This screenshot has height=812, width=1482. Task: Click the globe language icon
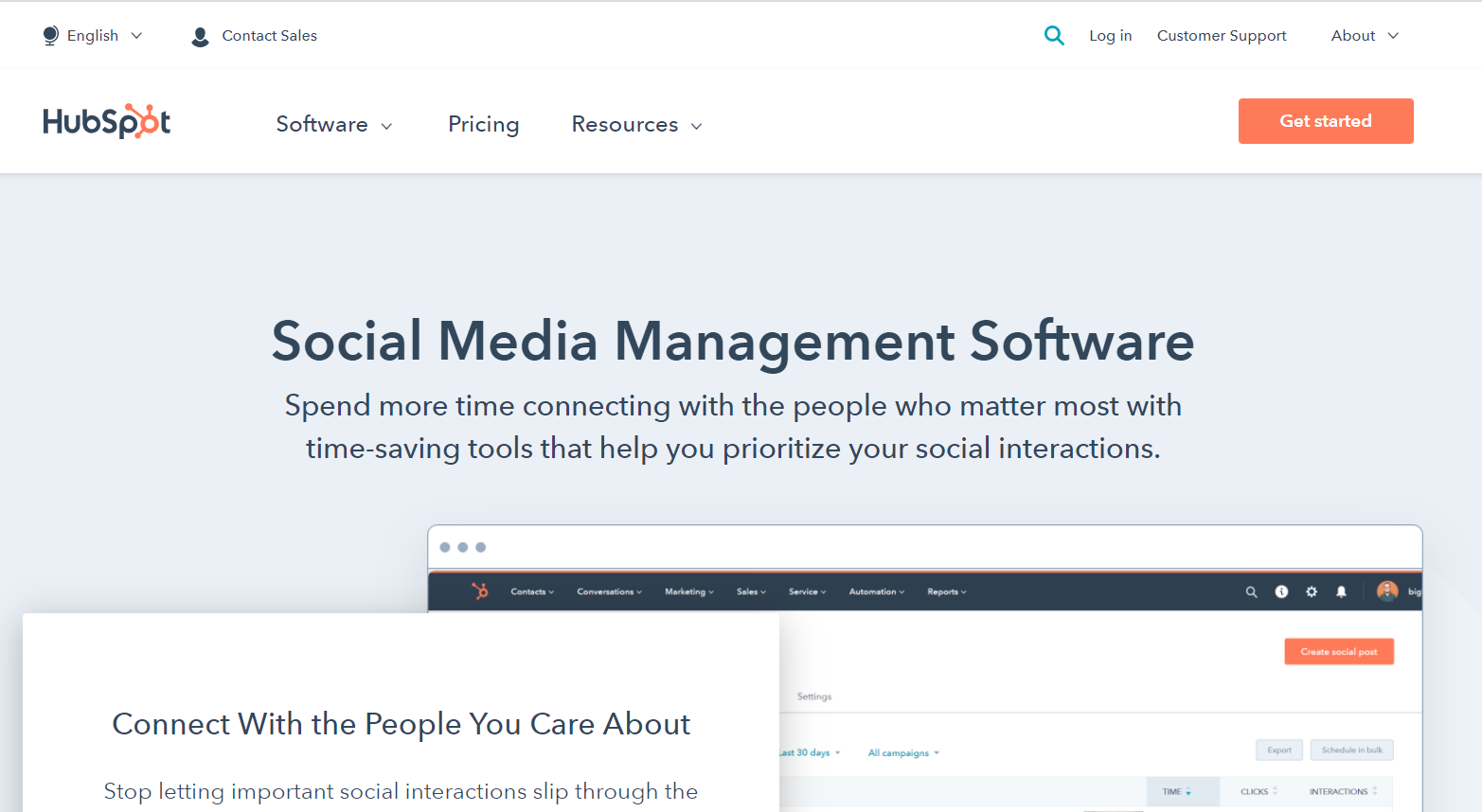point(51,36)
